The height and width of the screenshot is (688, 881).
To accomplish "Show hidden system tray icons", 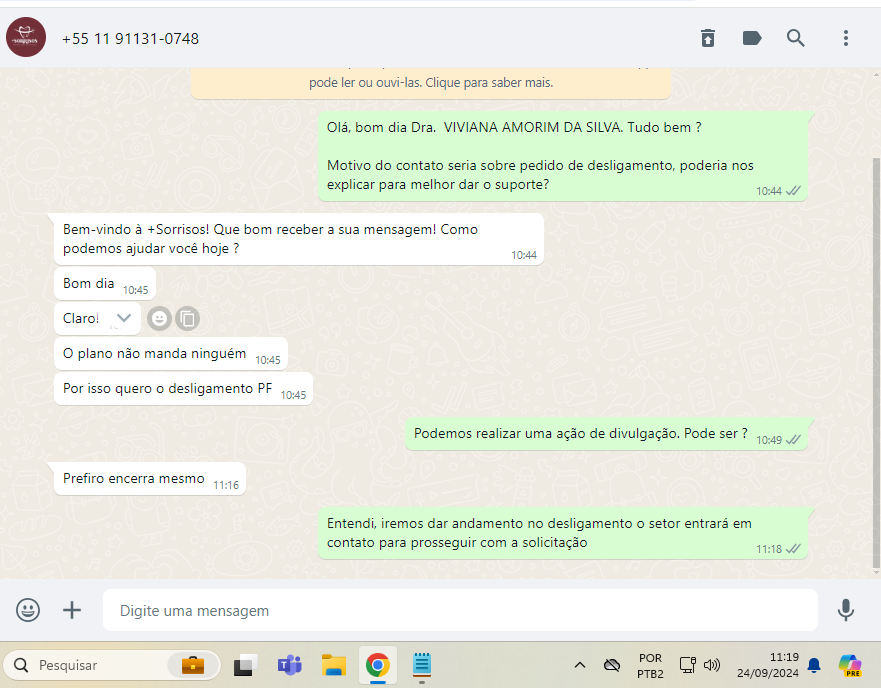I will tap(580, 666).
